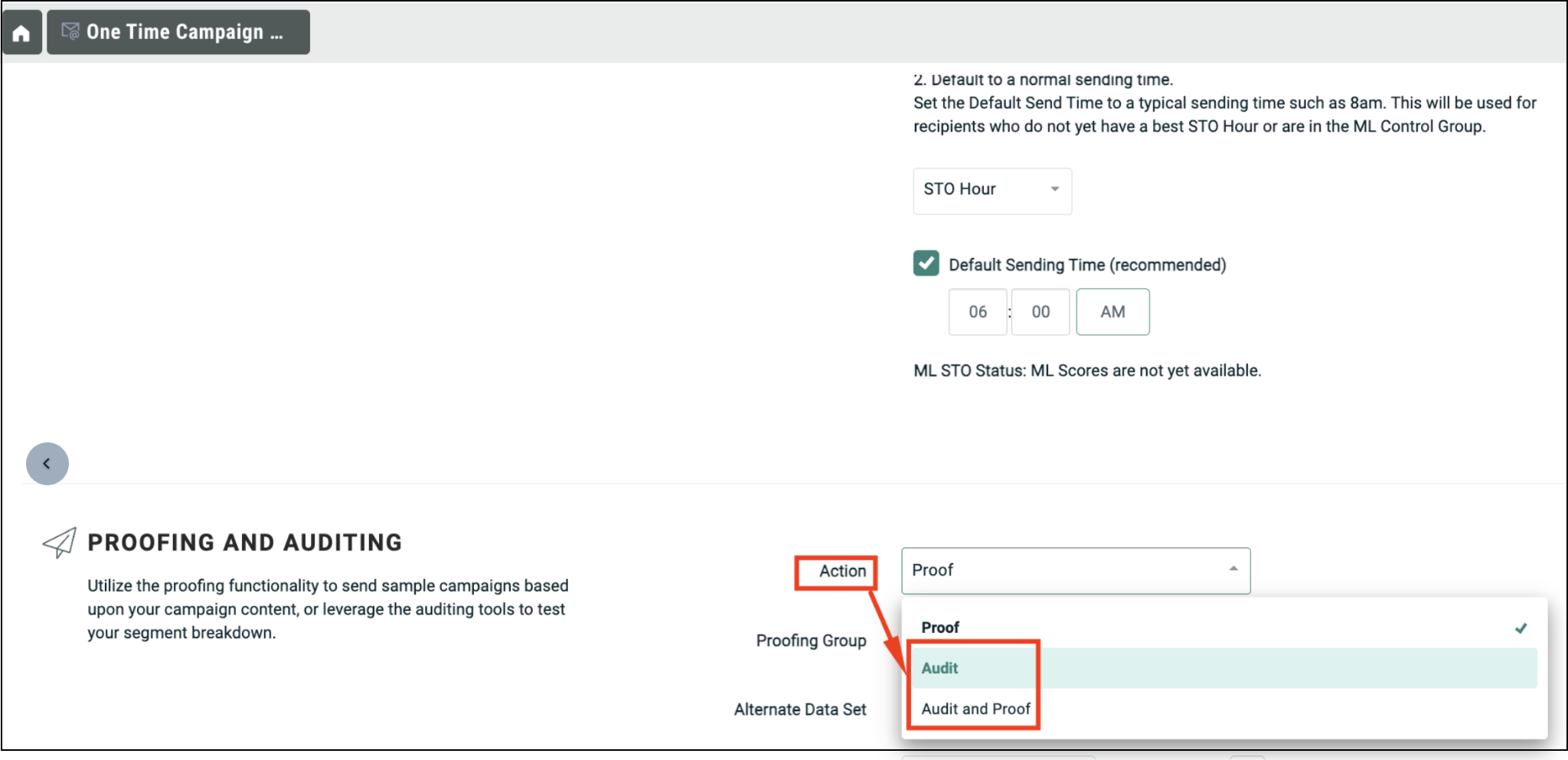Go to the Home icon
The width and height of the screenshot is (1568, 760).
tap(21, 33)
